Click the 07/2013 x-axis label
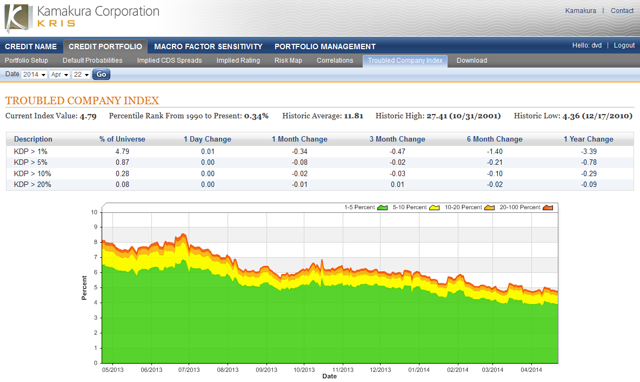This screenshot has height=382, width=640. coord(189,370)
